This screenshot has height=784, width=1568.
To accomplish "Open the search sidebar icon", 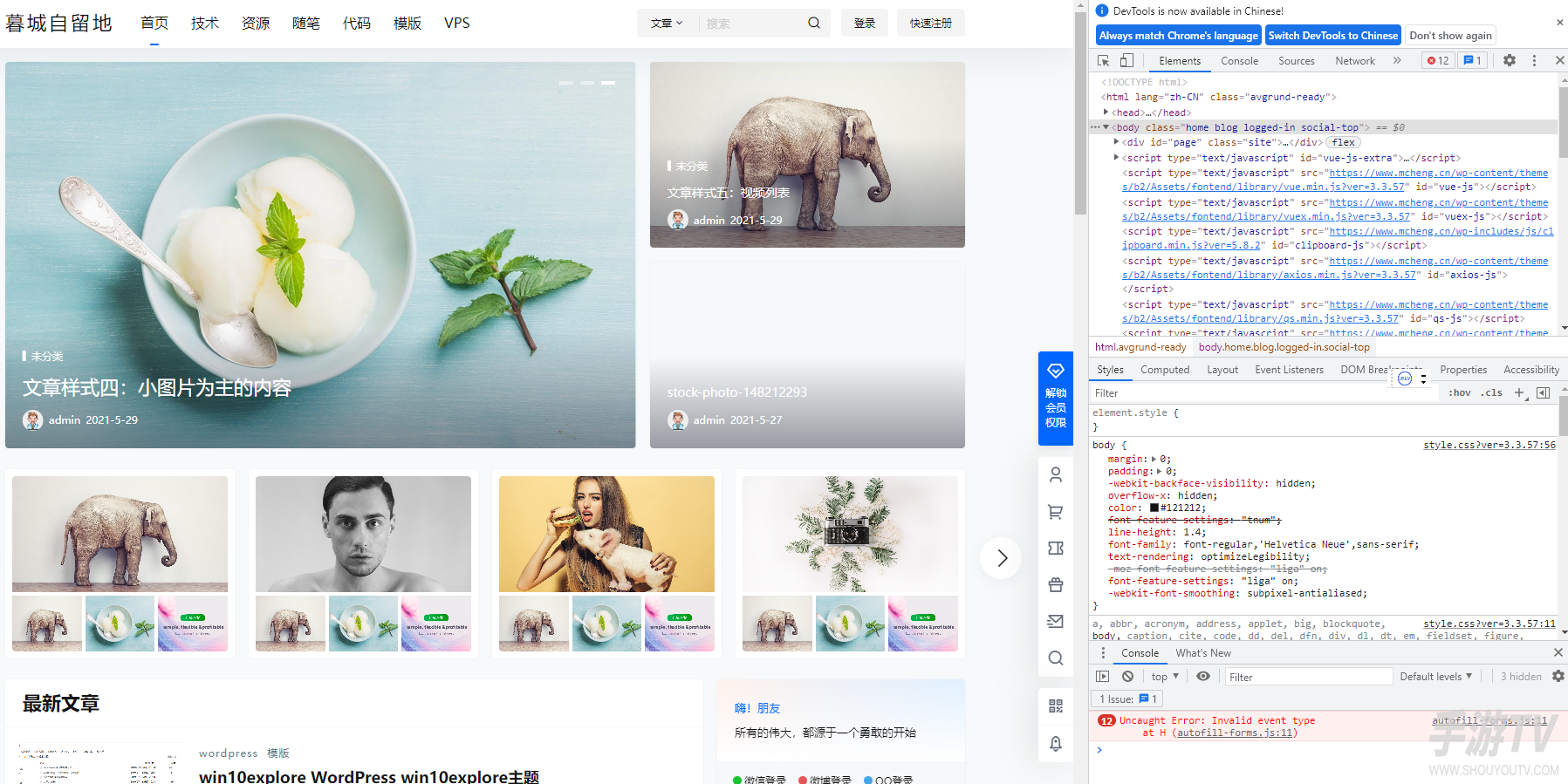I will (x=1056, y=658).
